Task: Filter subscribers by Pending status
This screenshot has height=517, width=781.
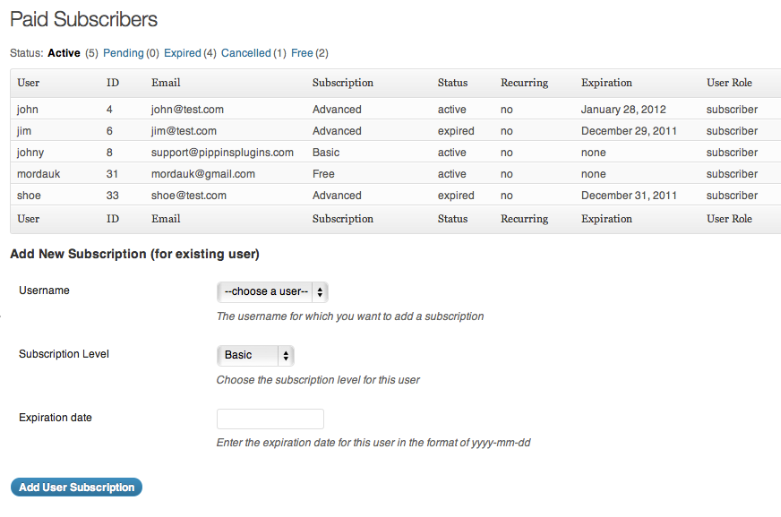Action: click(x=123, y=53)
